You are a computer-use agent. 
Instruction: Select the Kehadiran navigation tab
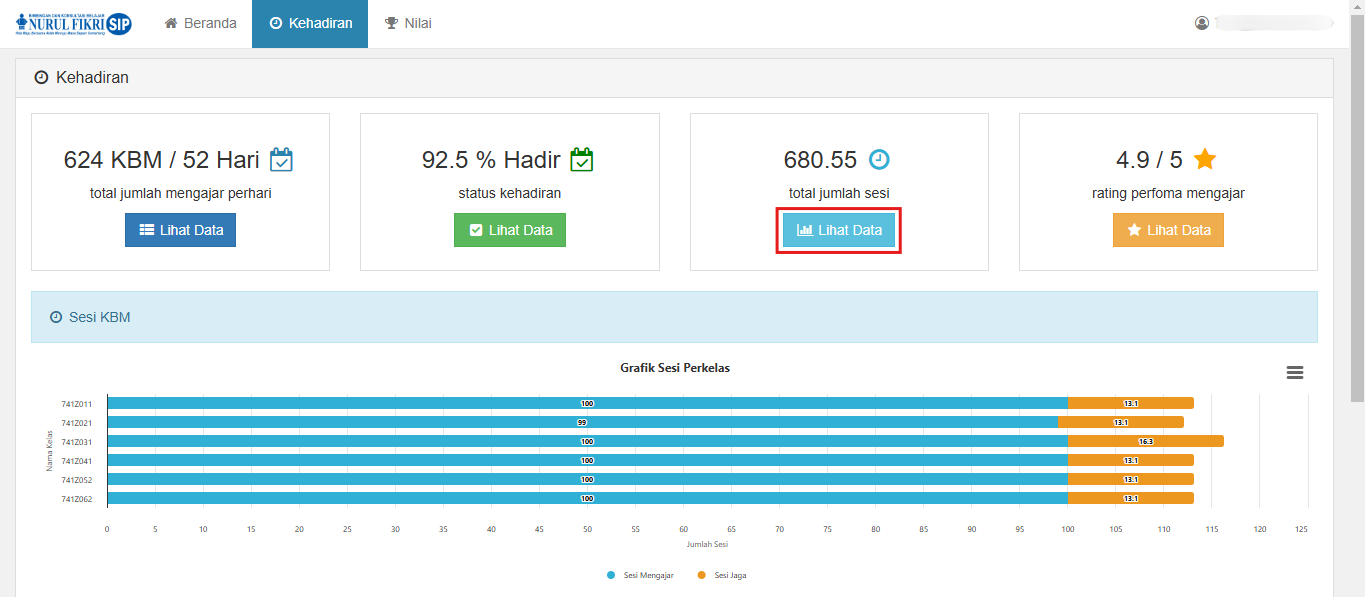[x=310, y=24]
